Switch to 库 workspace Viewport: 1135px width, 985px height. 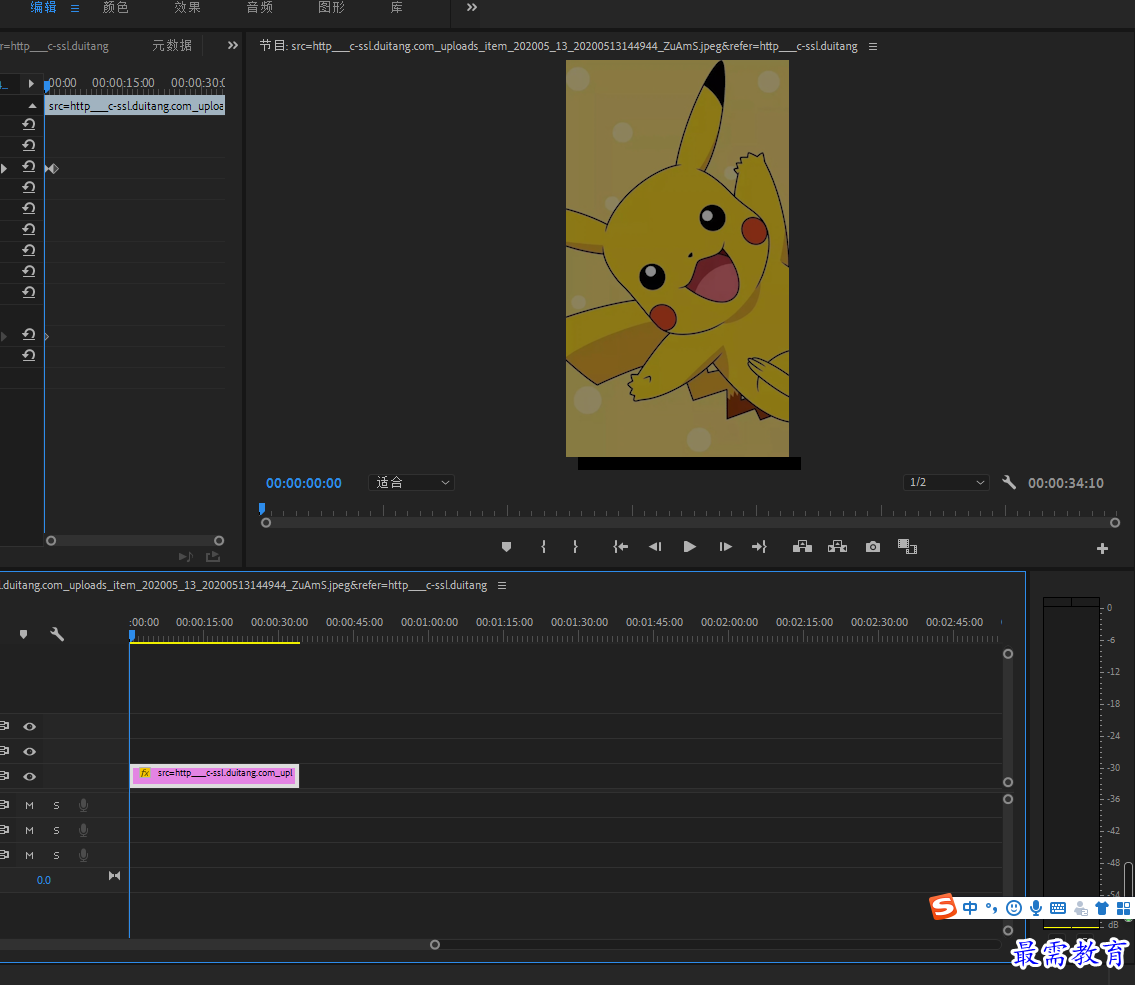click(396, 7)
